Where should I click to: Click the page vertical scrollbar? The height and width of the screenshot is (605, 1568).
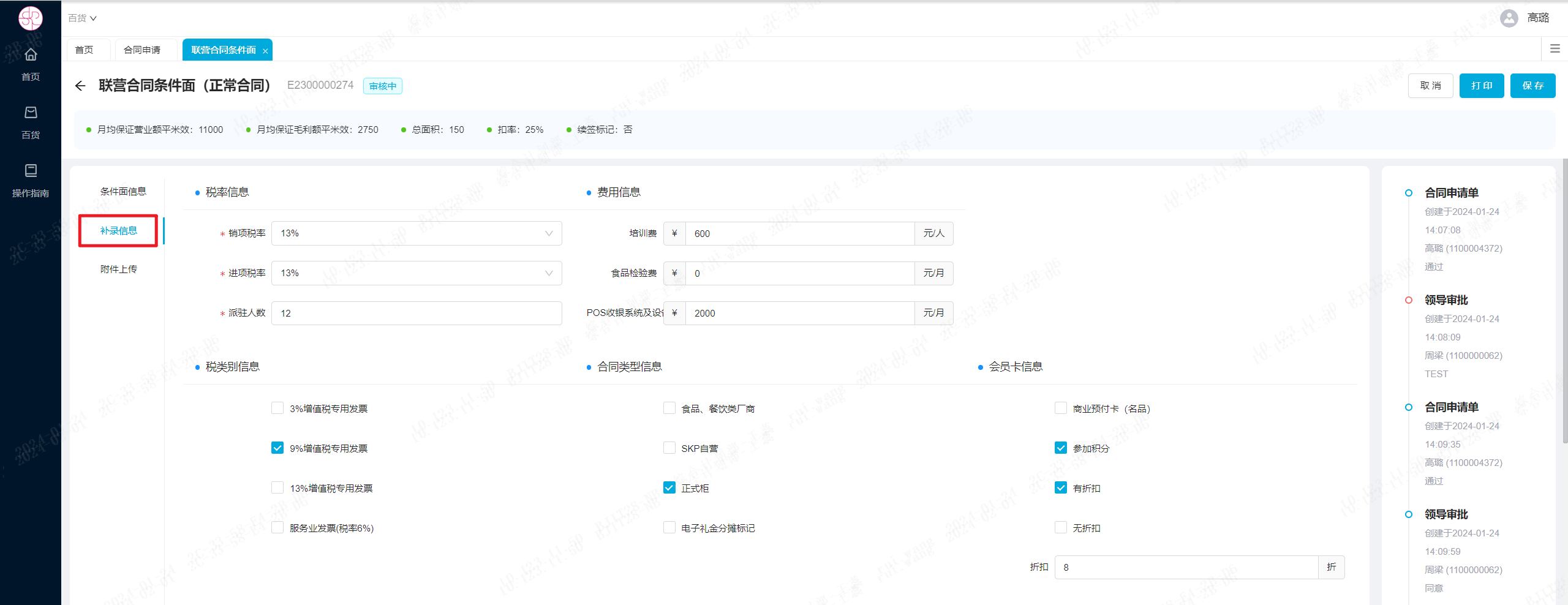point(1565,300)
